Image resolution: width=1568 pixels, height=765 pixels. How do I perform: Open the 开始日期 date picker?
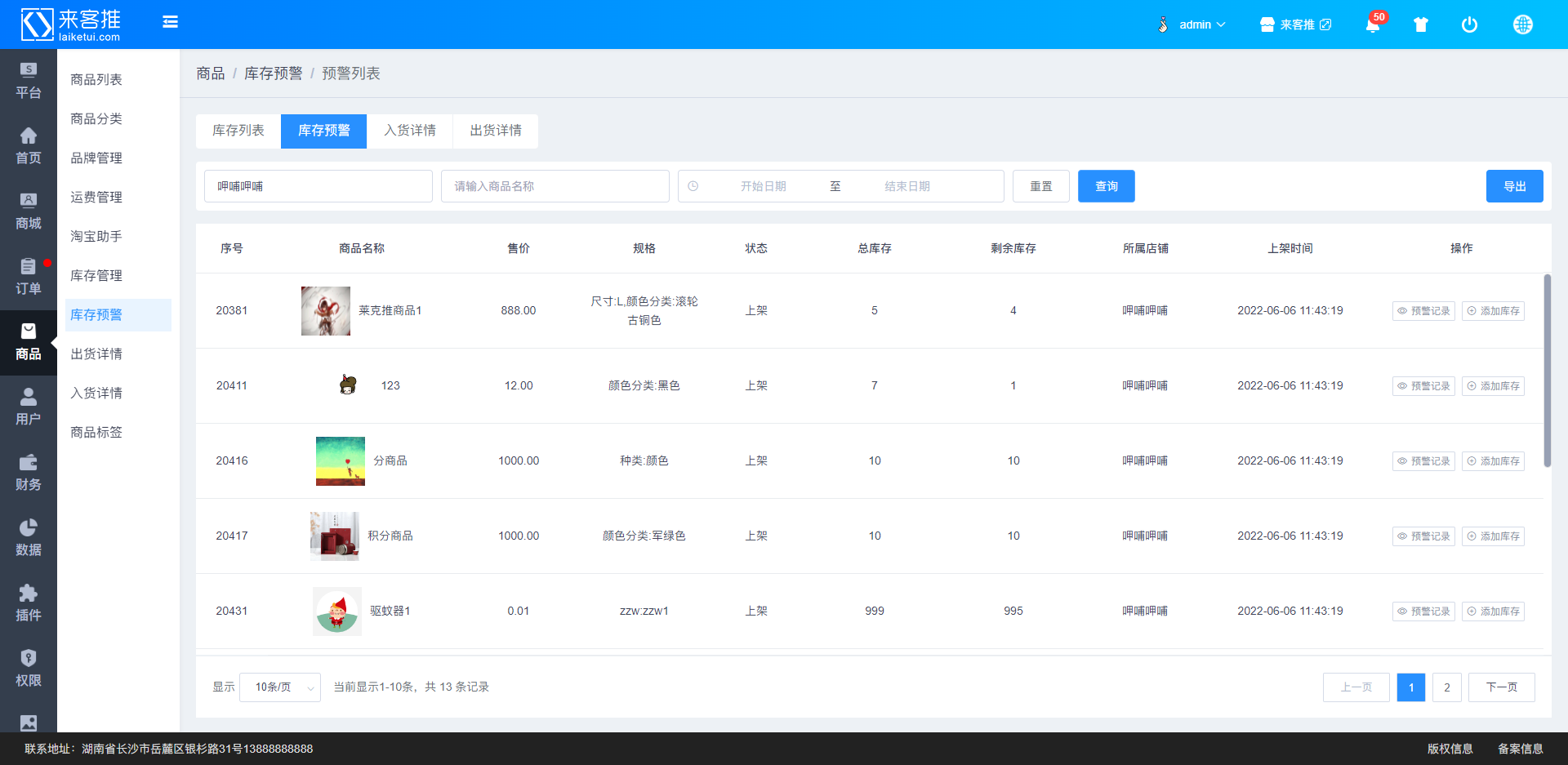point(763,186)
